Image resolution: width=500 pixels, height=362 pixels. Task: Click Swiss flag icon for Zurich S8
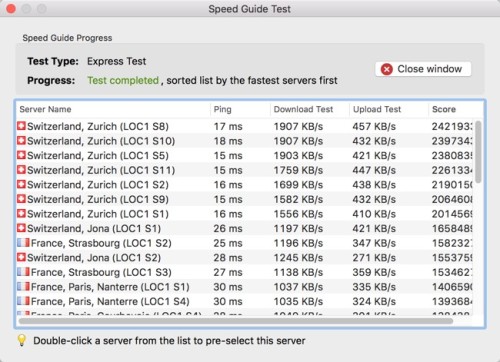(x=21, y=126)
